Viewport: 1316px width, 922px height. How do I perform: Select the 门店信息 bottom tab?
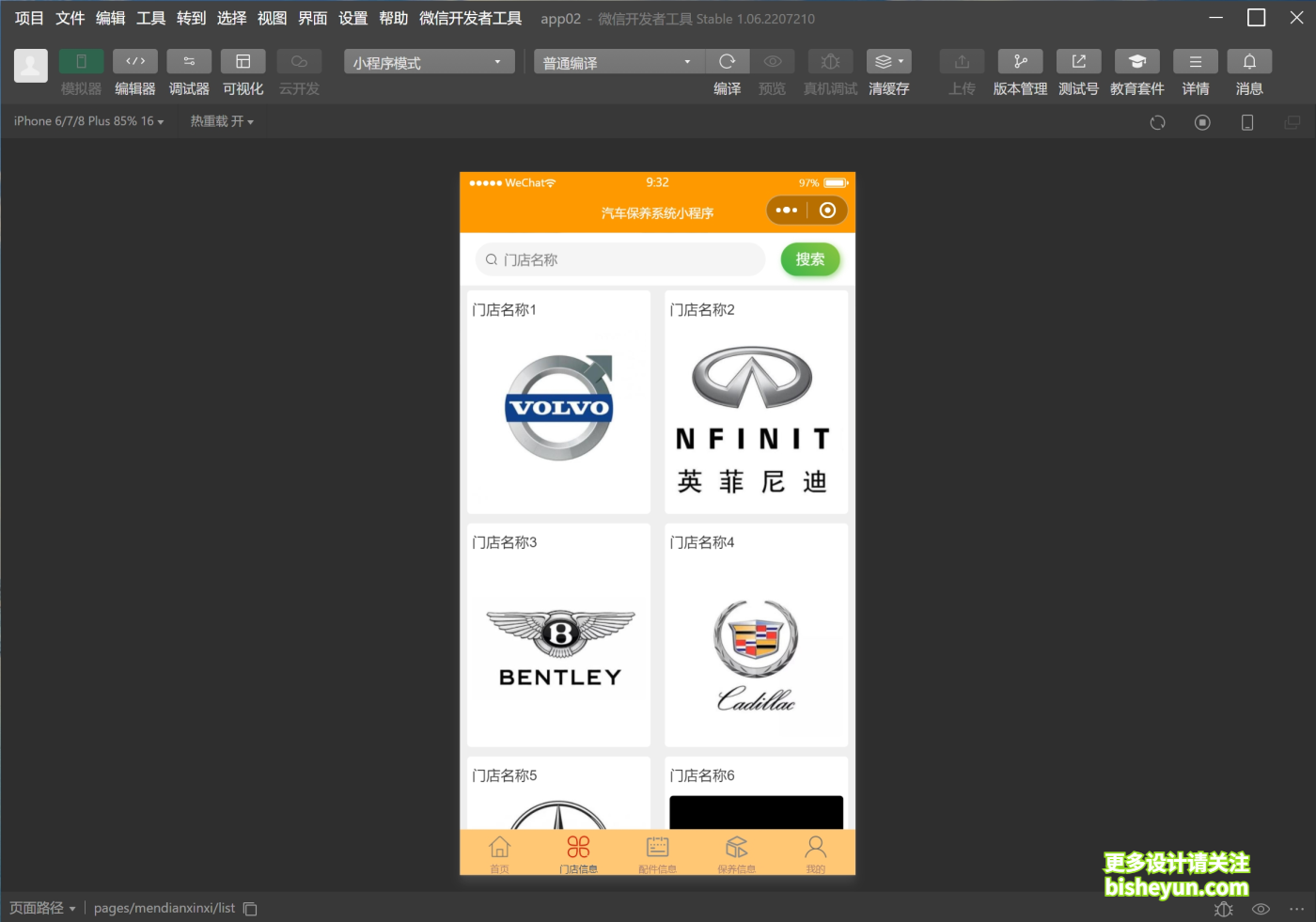point(578,853)
